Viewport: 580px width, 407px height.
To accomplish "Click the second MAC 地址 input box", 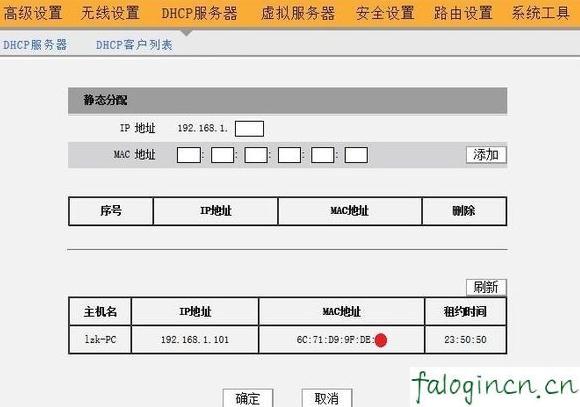I will (x=222, y=155).
